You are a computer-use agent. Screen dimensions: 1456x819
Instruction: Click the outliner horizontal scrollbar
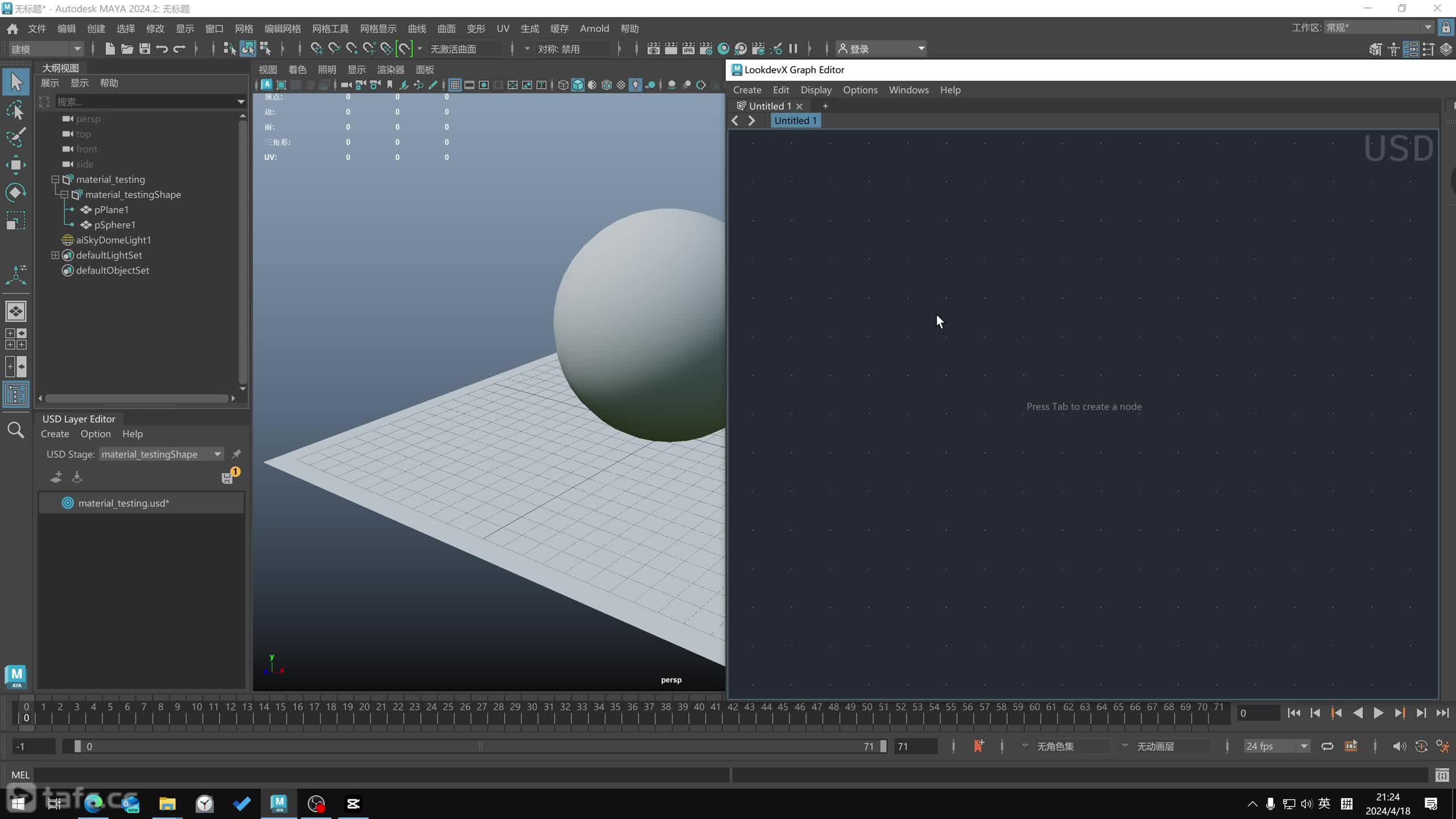[x=136, y=398]
